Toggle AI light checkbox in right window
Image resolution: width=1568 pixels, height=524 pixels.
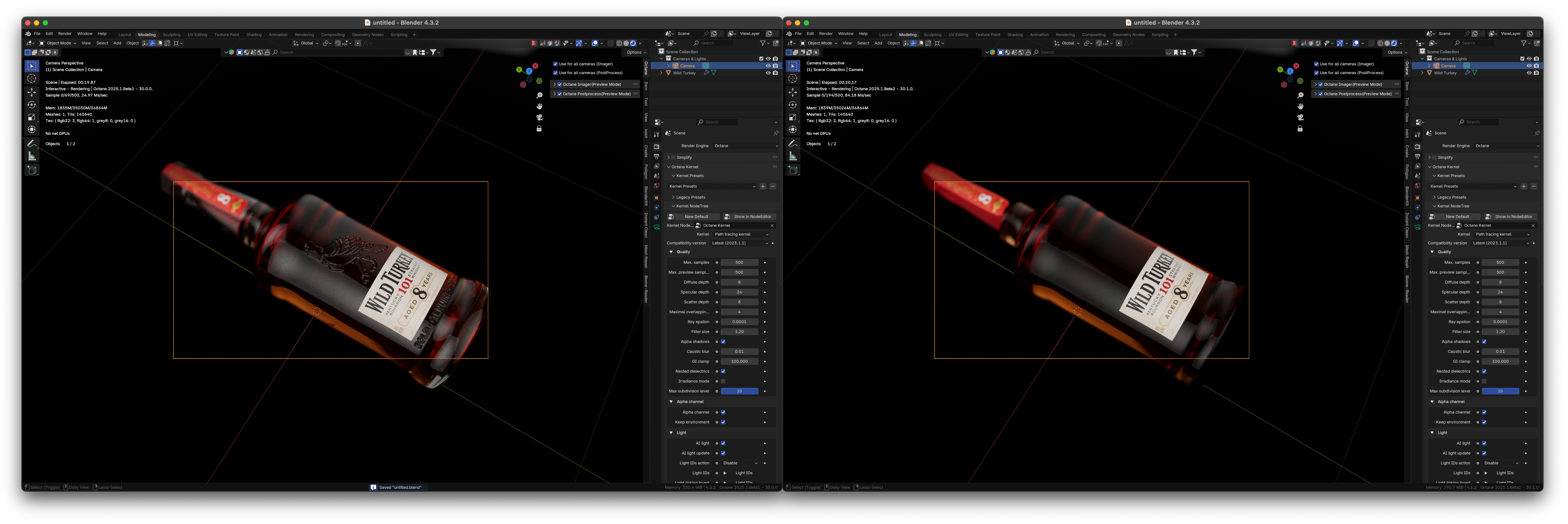(1484, 444)
